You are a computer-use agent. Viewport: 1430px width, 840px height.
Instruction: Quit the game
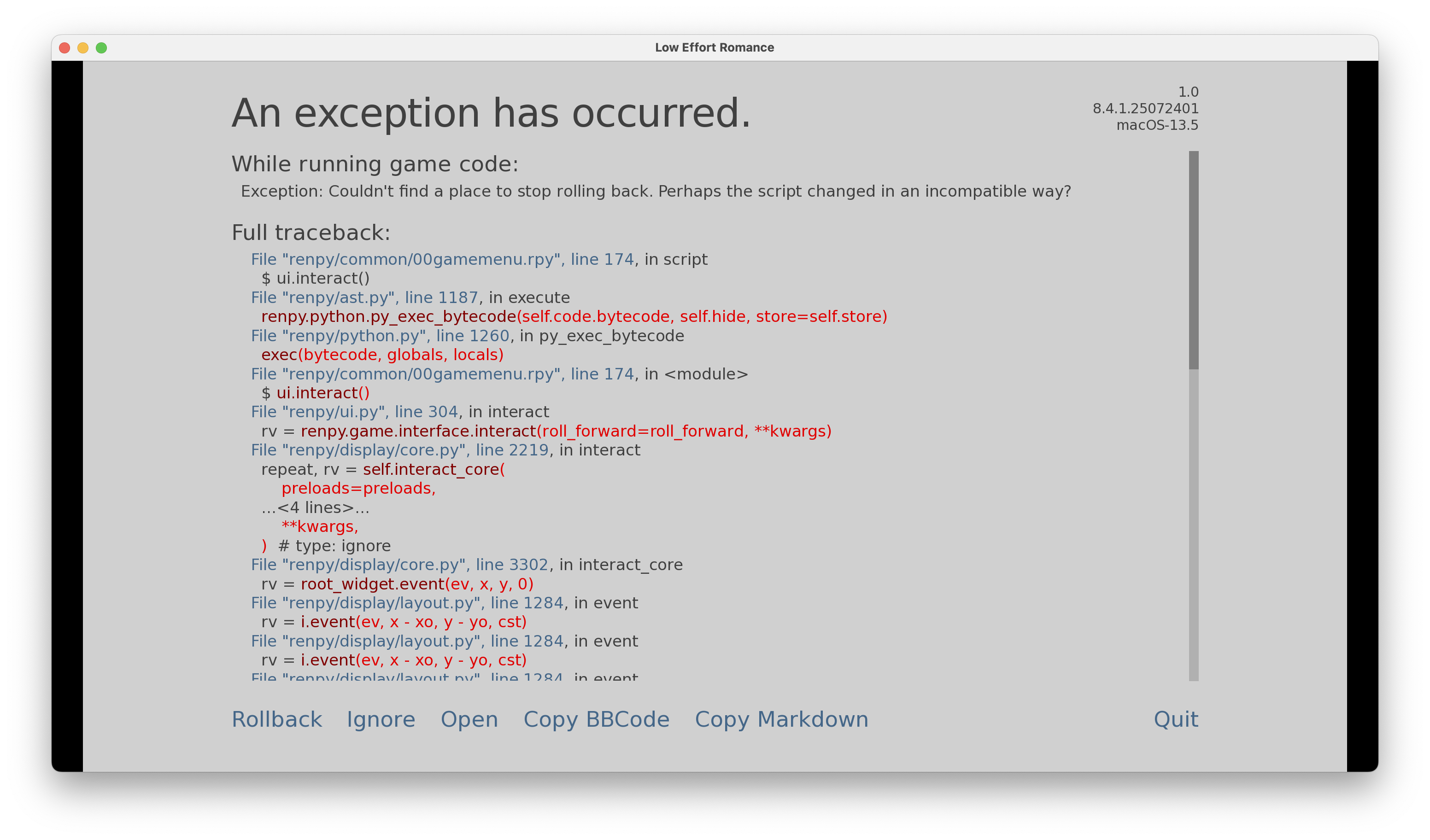(1176, 719)
